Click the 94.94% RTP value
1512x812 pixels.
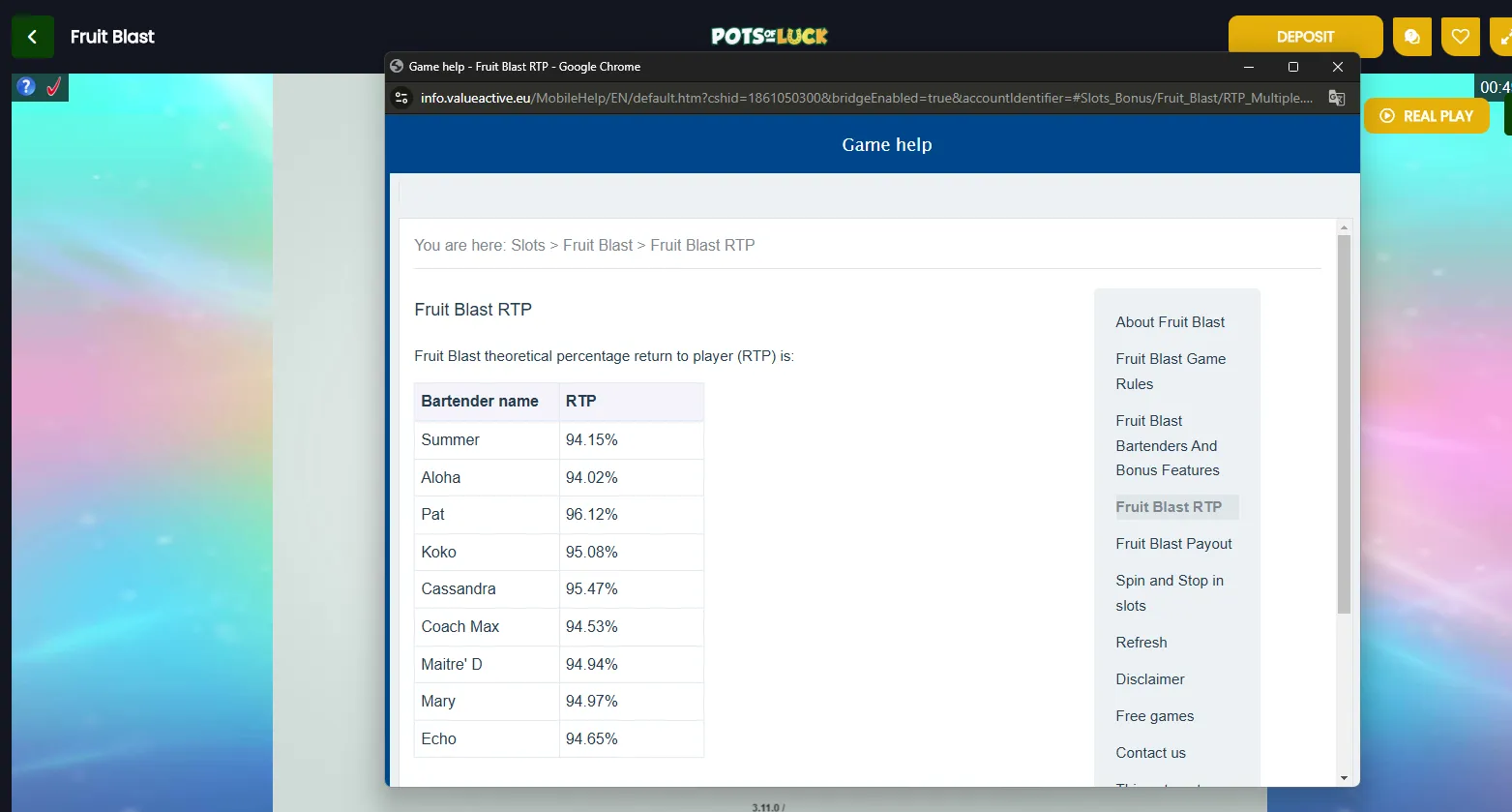click(x=592, y=665)
